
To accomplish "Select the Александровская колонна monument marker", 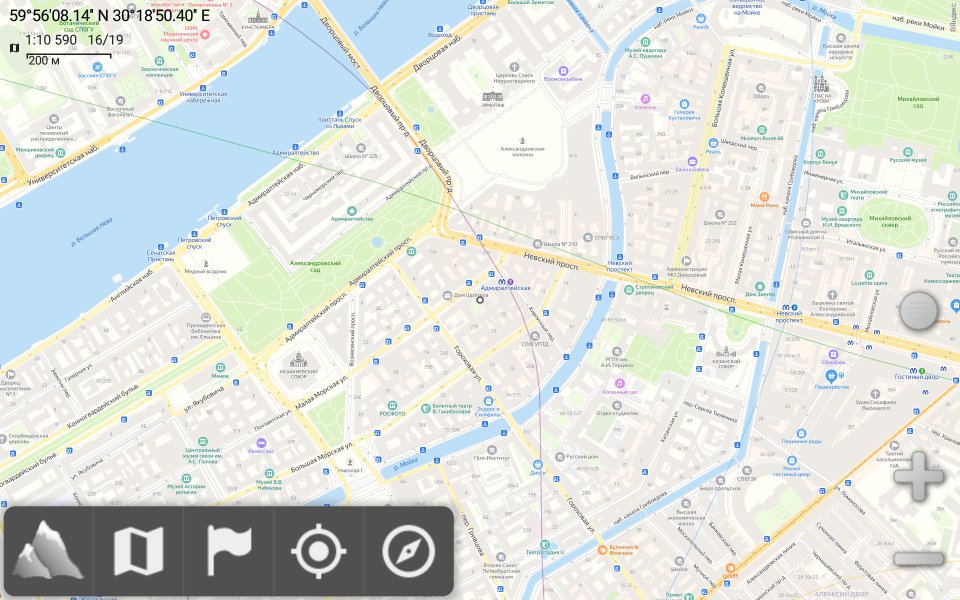I will click(521, 139).
